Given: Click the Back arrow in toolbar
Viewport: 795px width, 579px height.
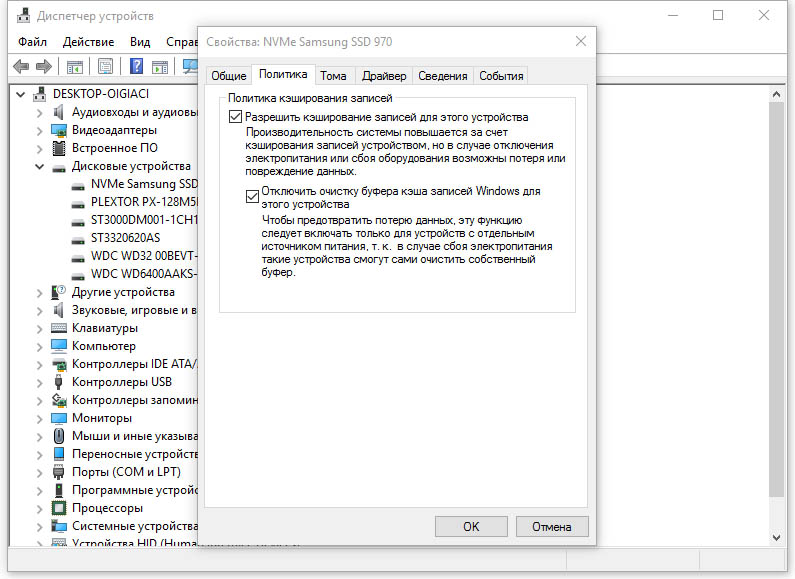Looking at the screenshot, I should (21, 66).
